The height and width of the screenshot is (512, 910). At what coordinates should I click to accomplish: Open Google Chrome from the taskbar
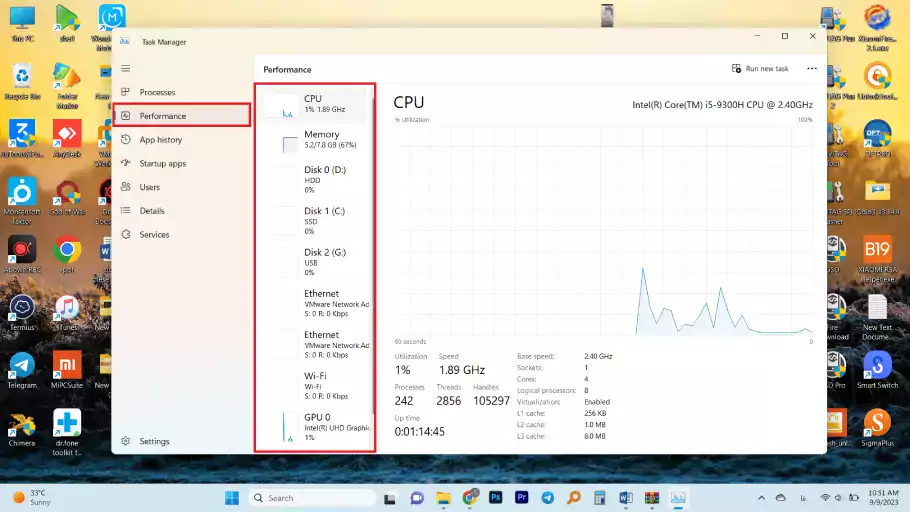click(470, 497)
